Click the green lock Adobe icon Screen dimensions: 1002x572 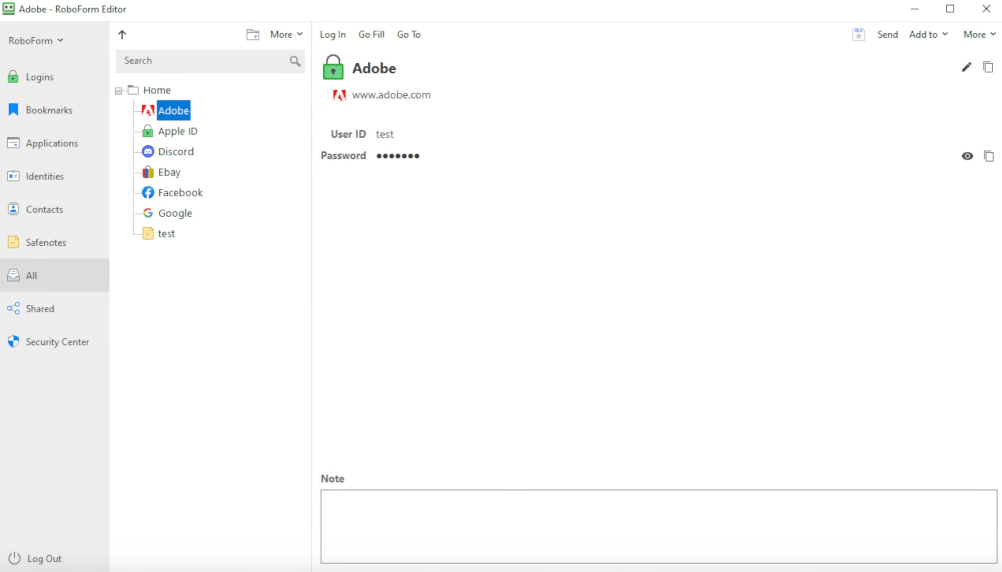[x=333, y=67]
